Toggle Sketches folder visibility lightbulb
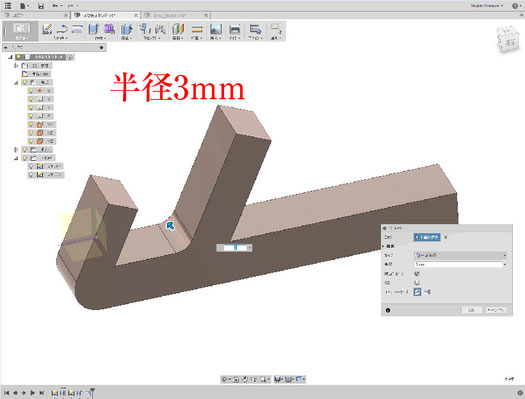Screen dimensions: 525x399 click(25, 158)
